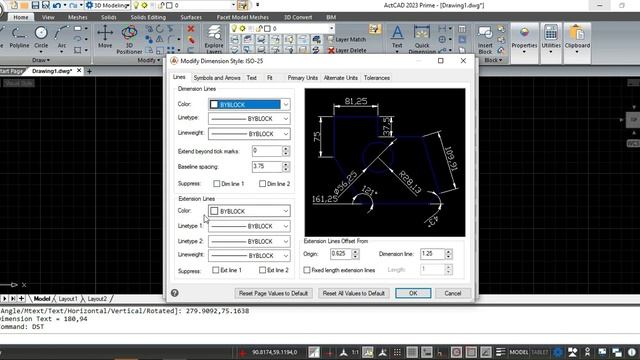This screenshot has width=640, height=360.
Task: Toggle Suppress Dim line 1 checkbox
Action: pyautogui.click(x=217, y=184)
